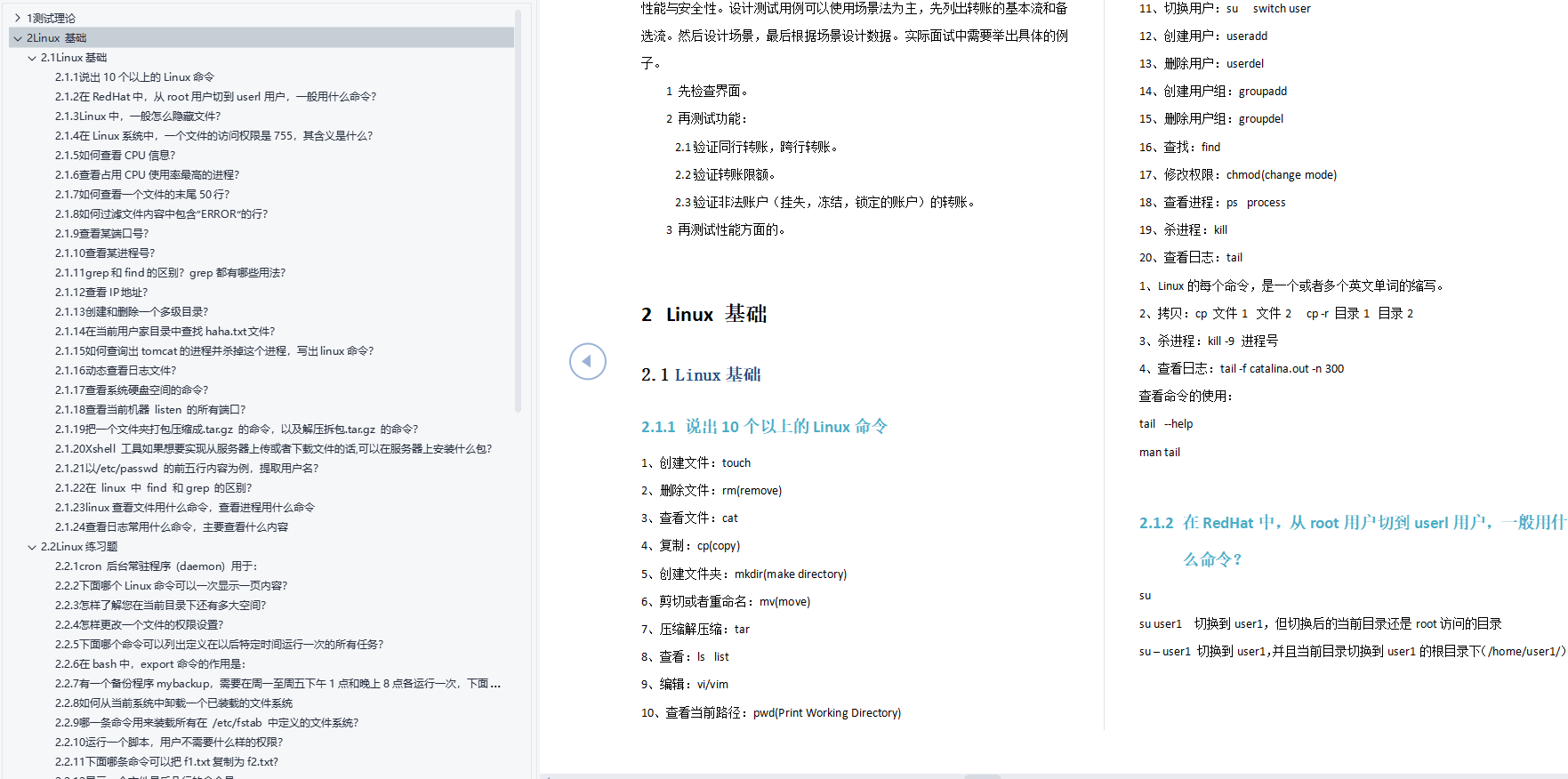The height and width of the screenshot is (779, 1568).
Task: Go to 2.1.6查看占用CPU使用率最高的进程
Action: pos(147,174)
